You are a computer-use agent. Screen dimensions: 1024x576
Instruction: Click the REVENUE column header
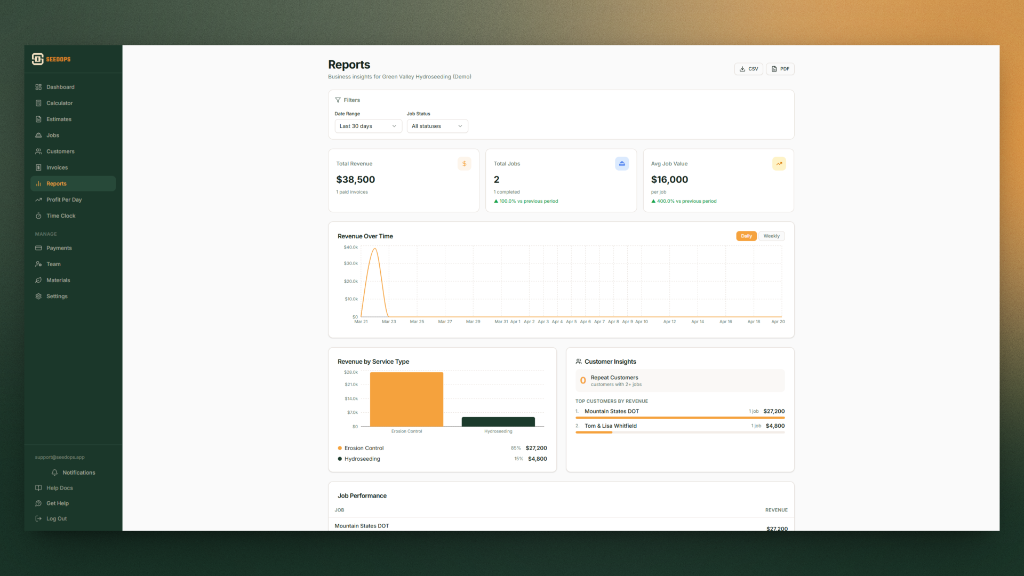click(x=776, y=510)
